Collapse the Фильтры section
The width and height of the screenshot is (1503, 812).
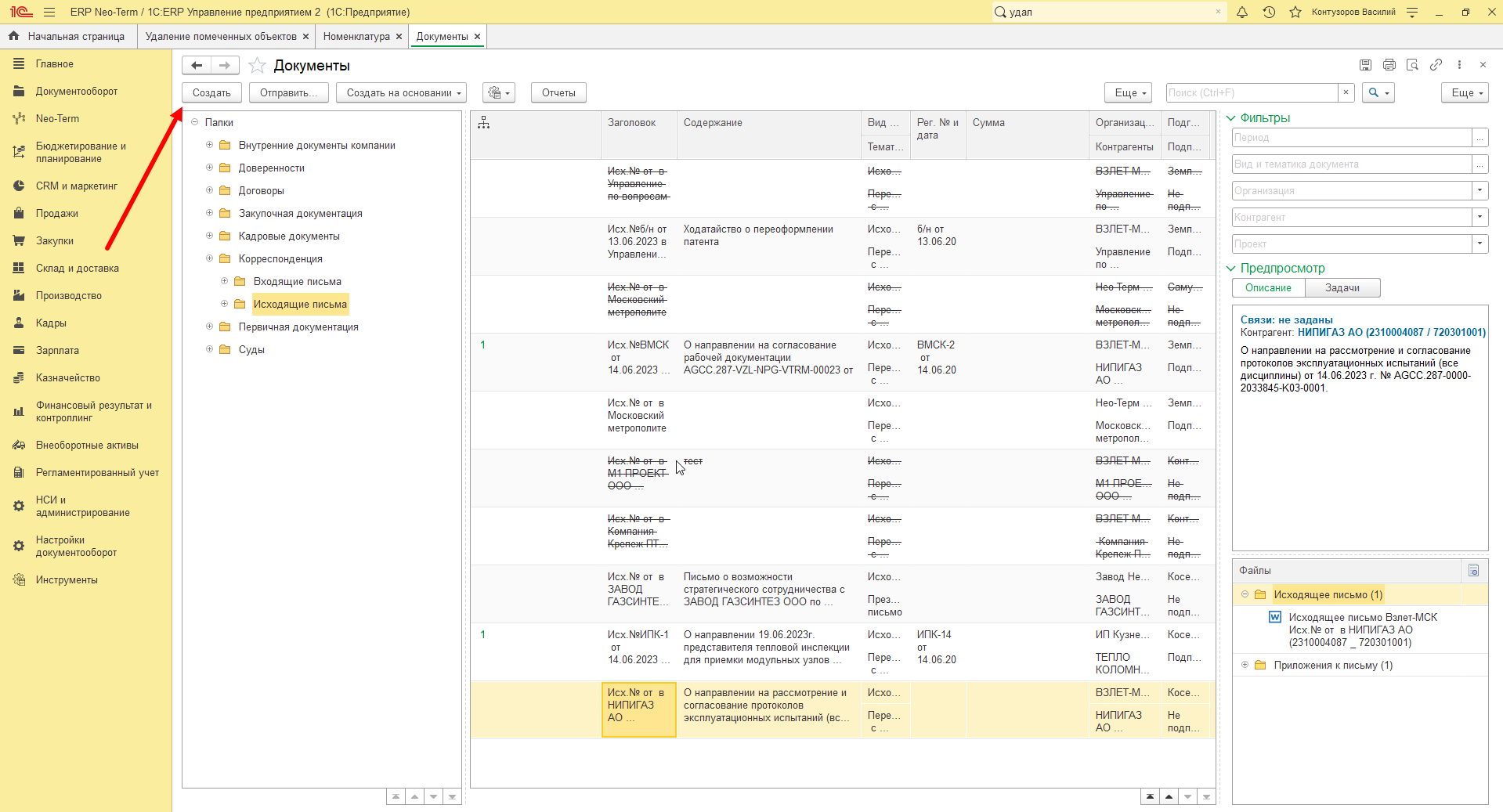pos(1231,118)
